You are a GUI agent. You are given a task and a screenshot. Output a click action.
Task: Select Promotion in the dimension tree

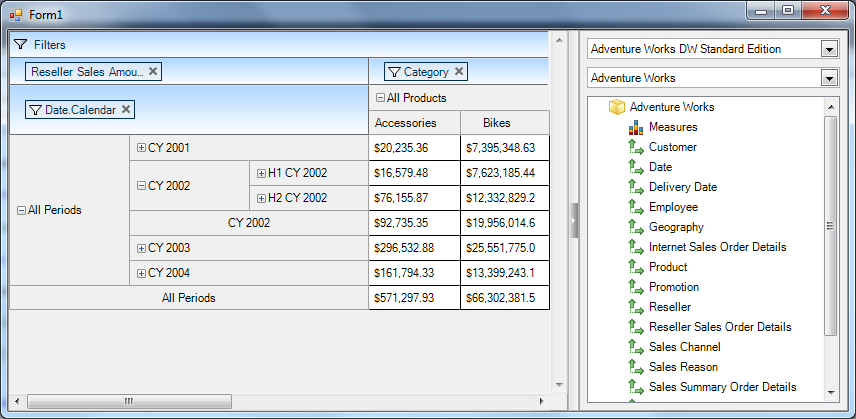tap(673, 287)
